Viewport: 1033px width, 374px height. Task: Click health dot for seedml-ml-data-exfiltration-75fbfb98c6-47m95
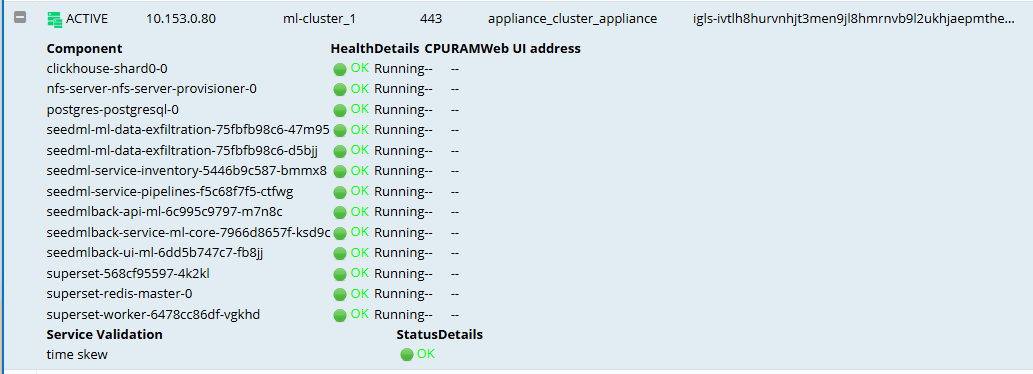point(340,130)
